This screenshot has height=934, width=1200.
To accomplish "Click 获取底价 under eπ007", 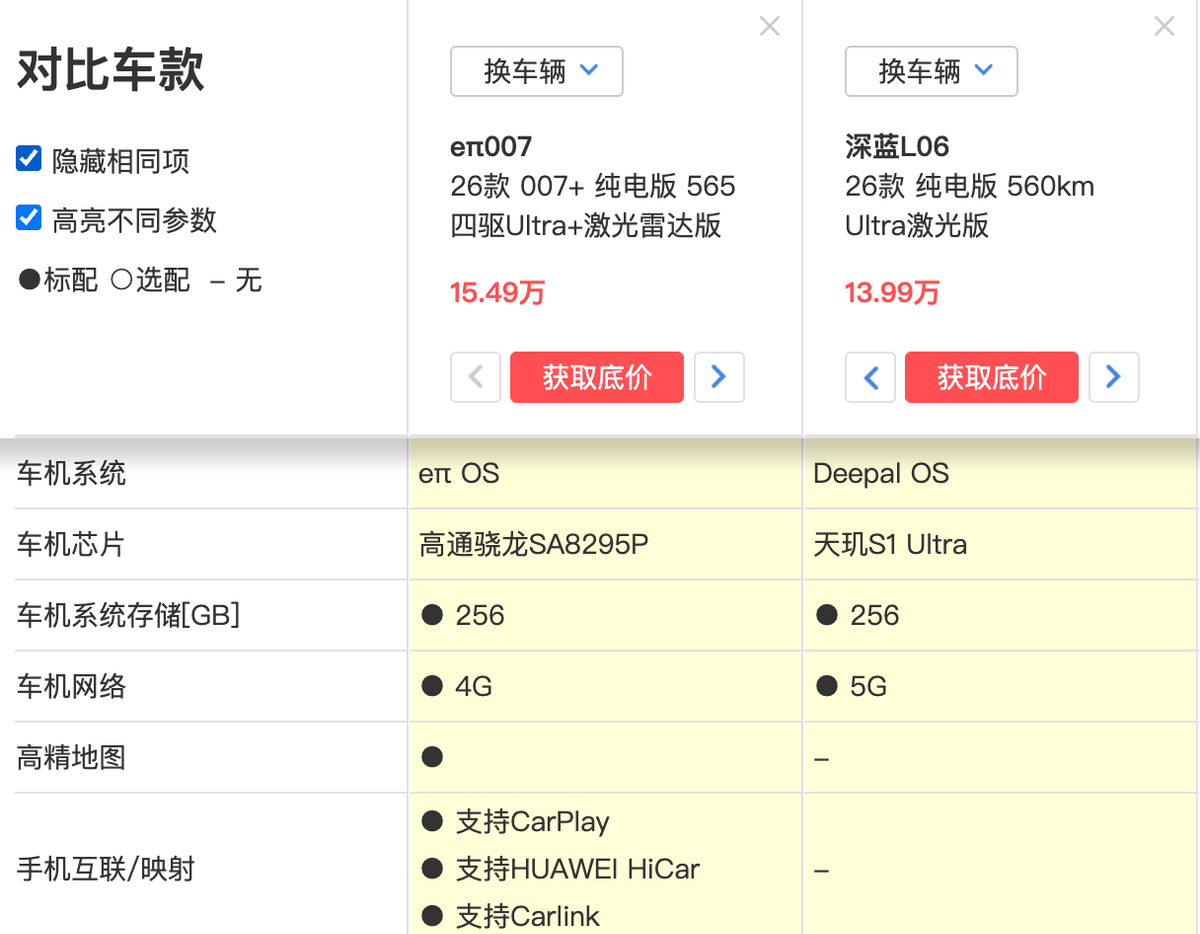I will click(596, 377).
